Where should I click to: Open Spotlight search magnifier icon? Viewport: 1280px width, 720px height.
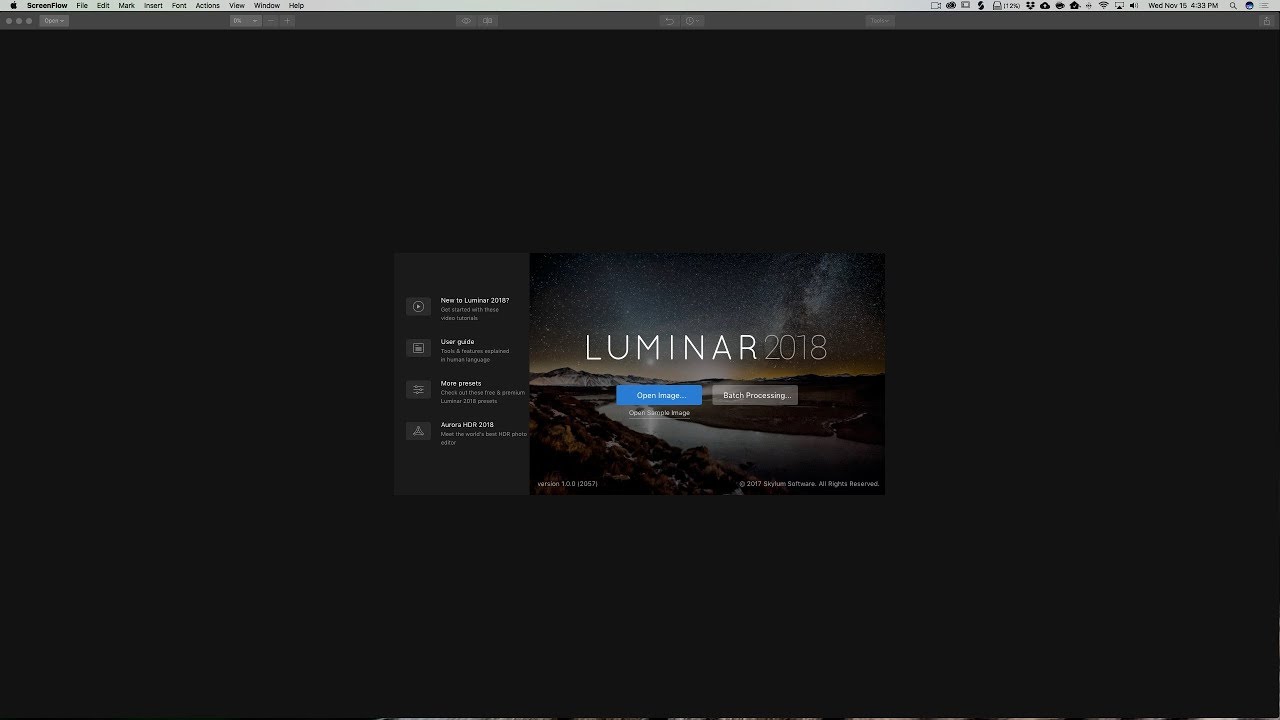coord(1233,6)
